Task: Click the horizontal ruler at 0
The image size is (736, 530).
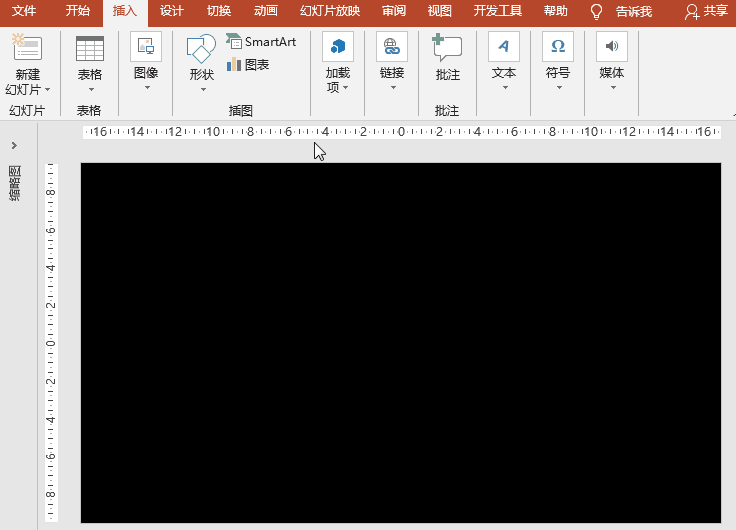Action: (x=401, y=132)
